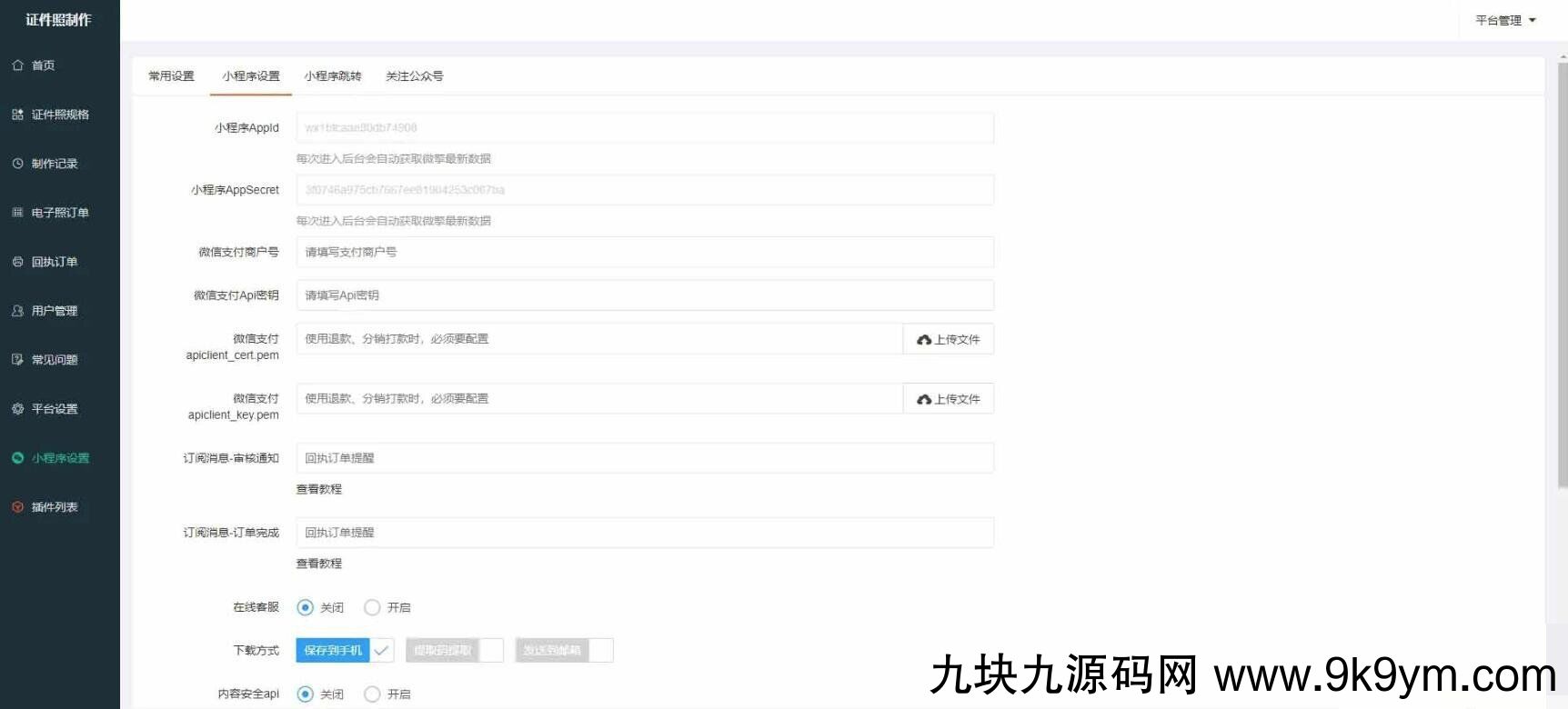
Task: Toggle the 发送到邮箱 download option
Action: click(565, 651)
